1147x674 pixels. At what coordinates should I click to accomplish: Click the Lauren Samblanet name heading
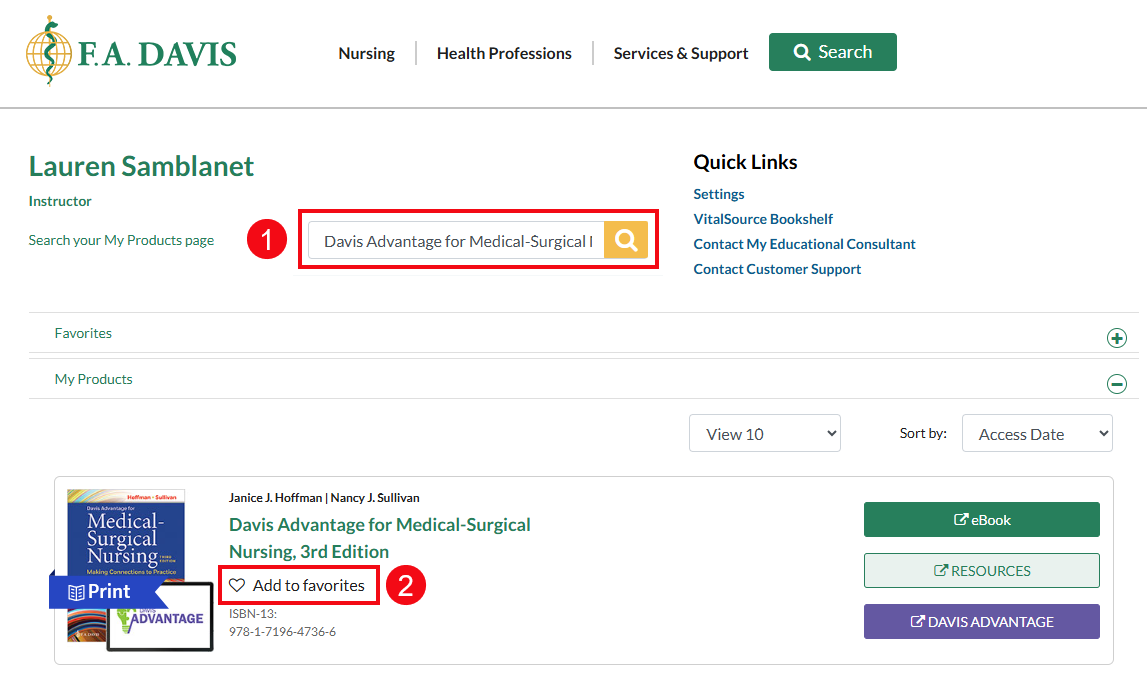pos(141,166)
